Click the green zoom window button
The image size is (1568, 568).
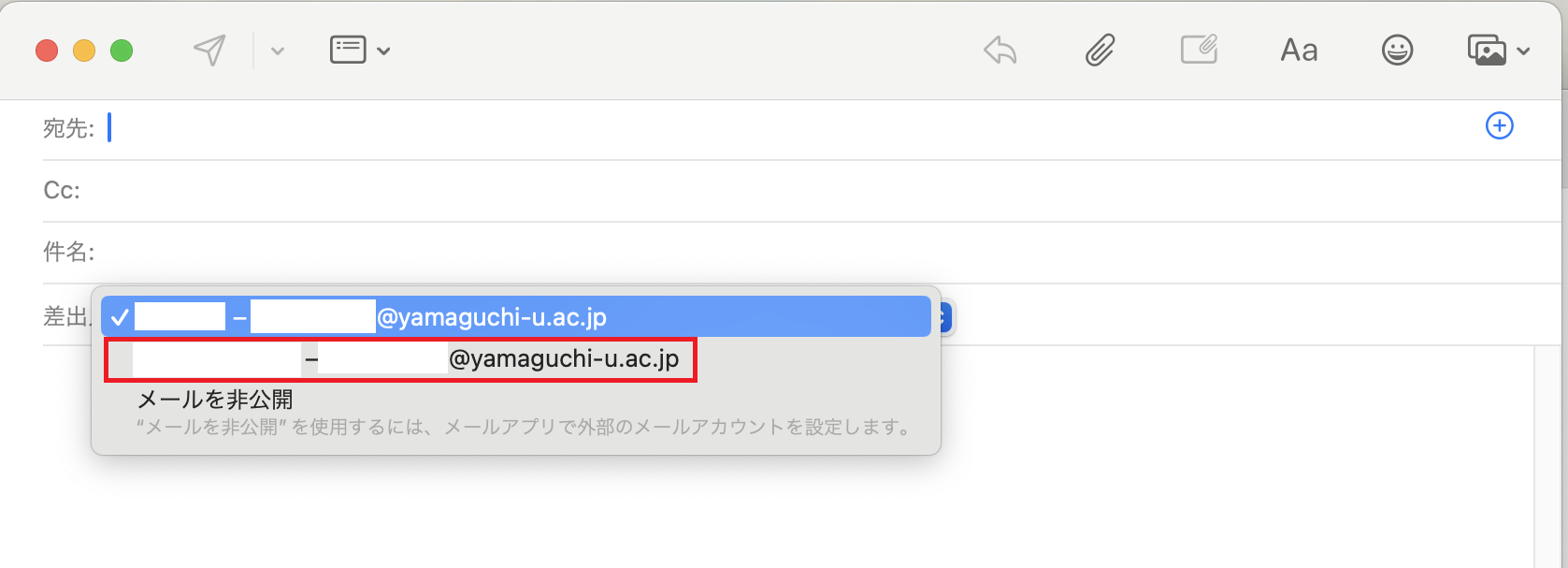[122, 51]
